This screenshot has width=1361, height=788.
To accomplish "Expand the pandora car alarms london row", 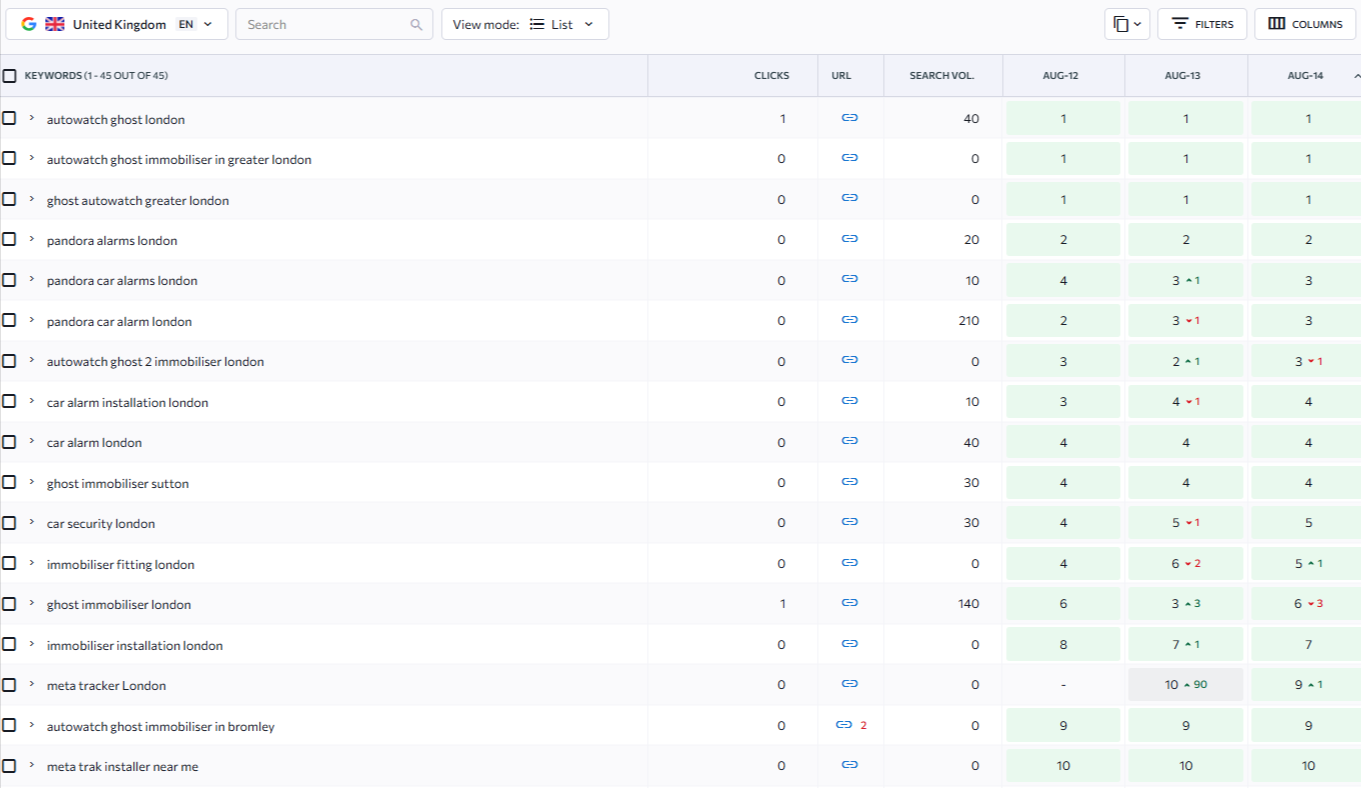I will click(x=32, y=279).
